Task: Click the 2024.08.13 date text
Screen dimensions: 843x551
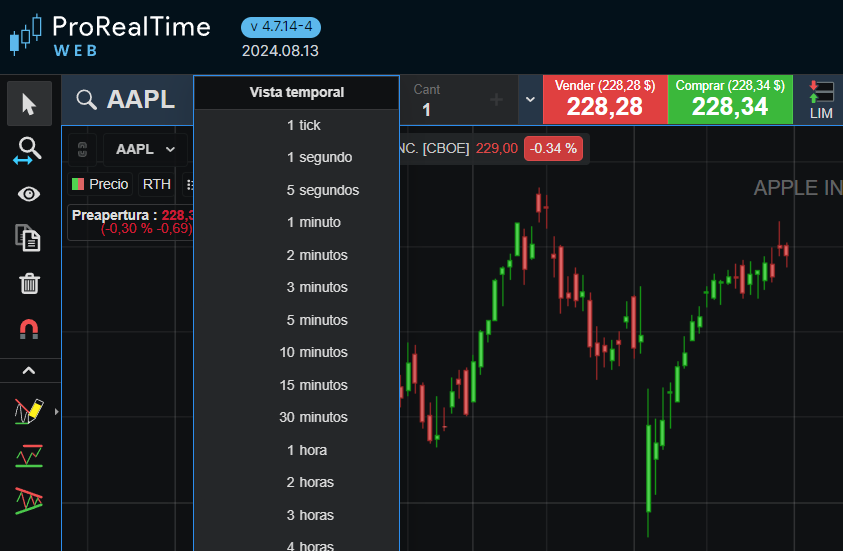Action: pos(280,51)
